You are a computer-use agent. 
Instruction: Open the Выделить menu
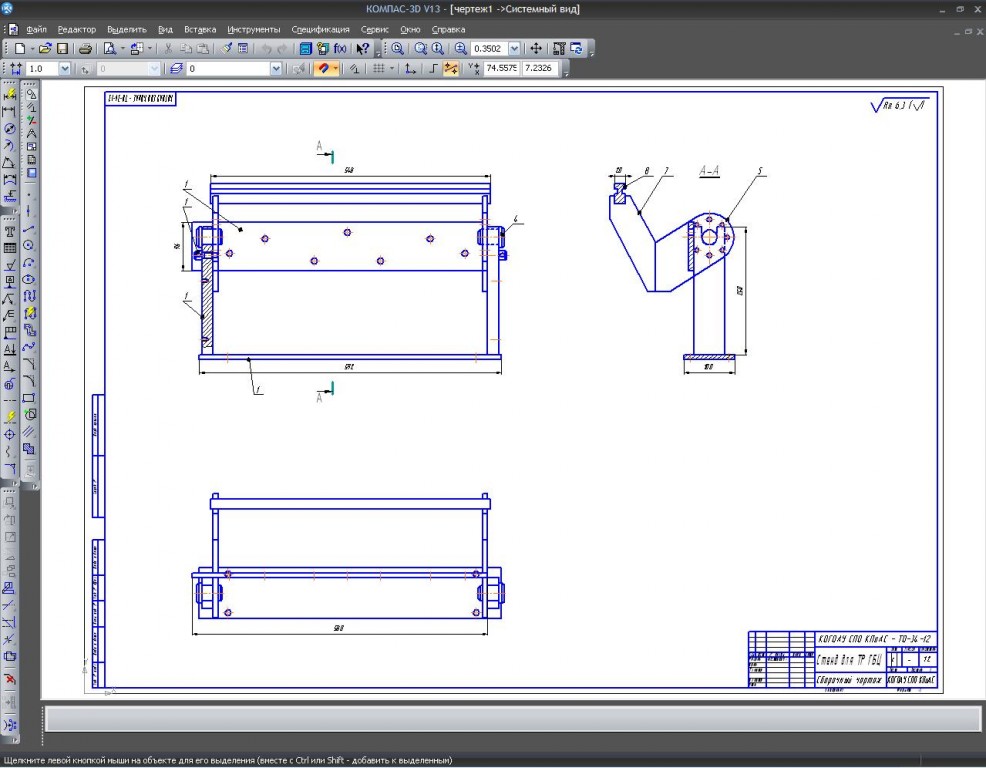click(126, 30)
